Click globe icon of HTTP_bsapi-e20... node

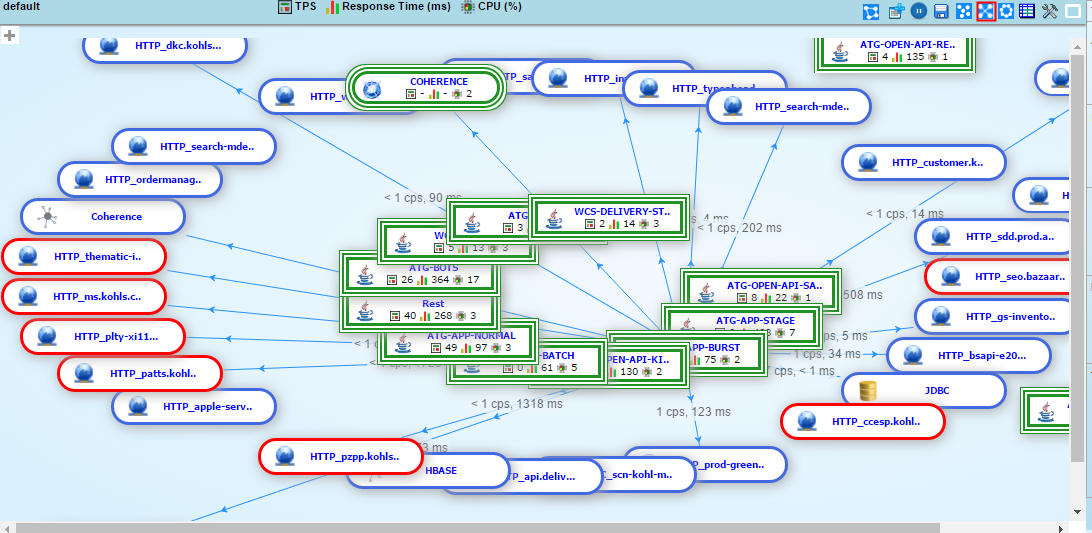click(x=912, y=355)
